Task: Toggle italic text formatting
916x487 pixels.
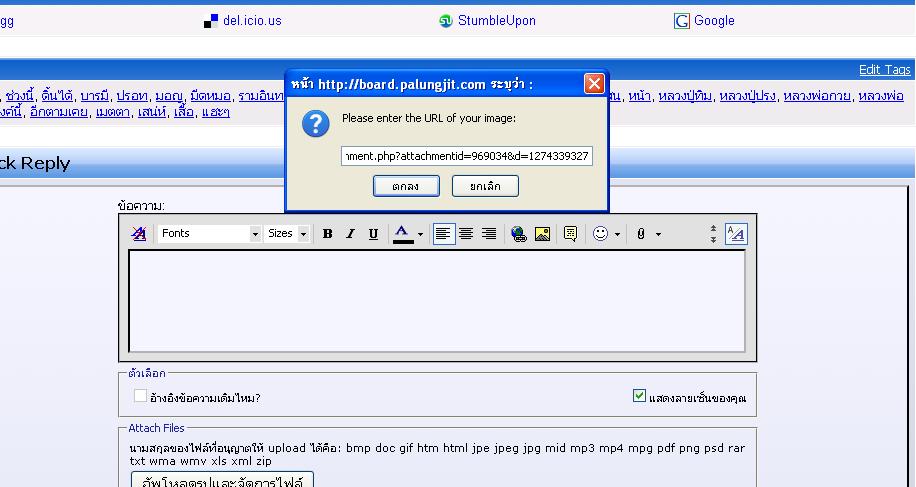Action: pyautogui.click(x=350, y=234)
